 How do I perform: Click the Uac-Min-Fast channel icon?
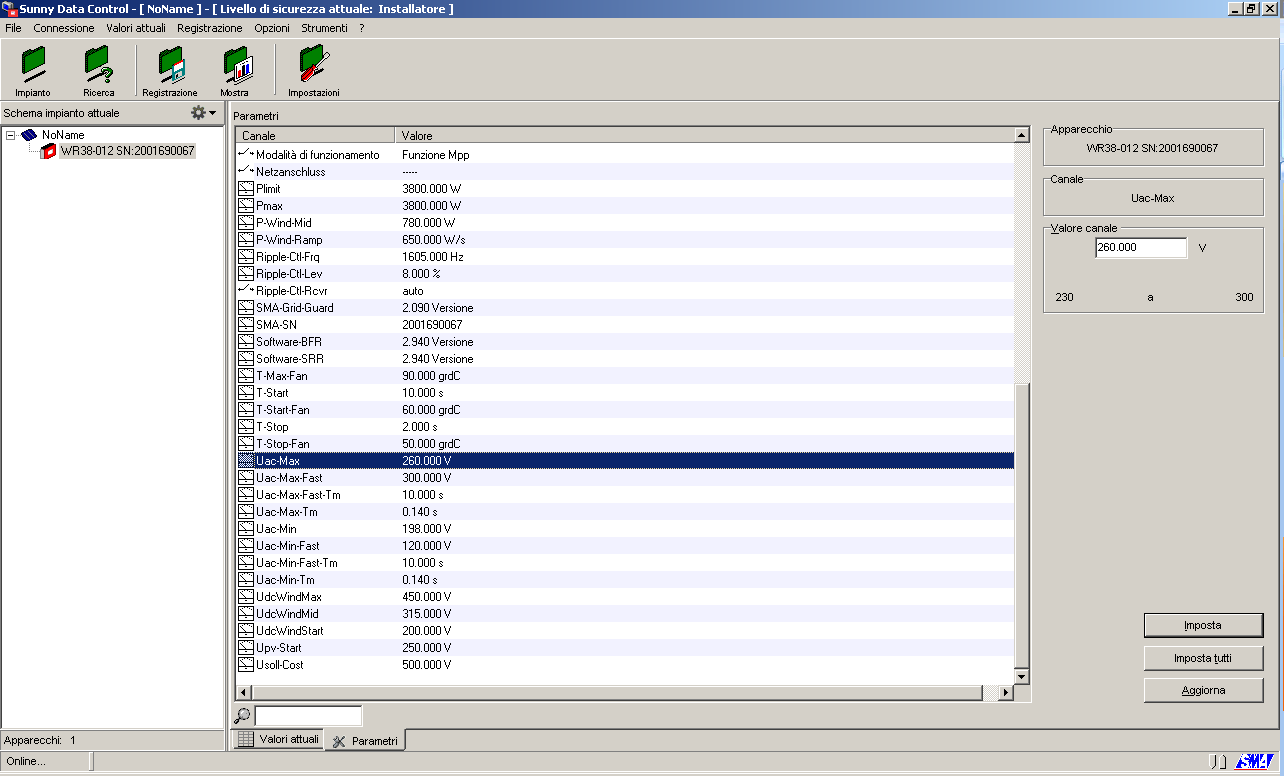(x=246, y=546)
